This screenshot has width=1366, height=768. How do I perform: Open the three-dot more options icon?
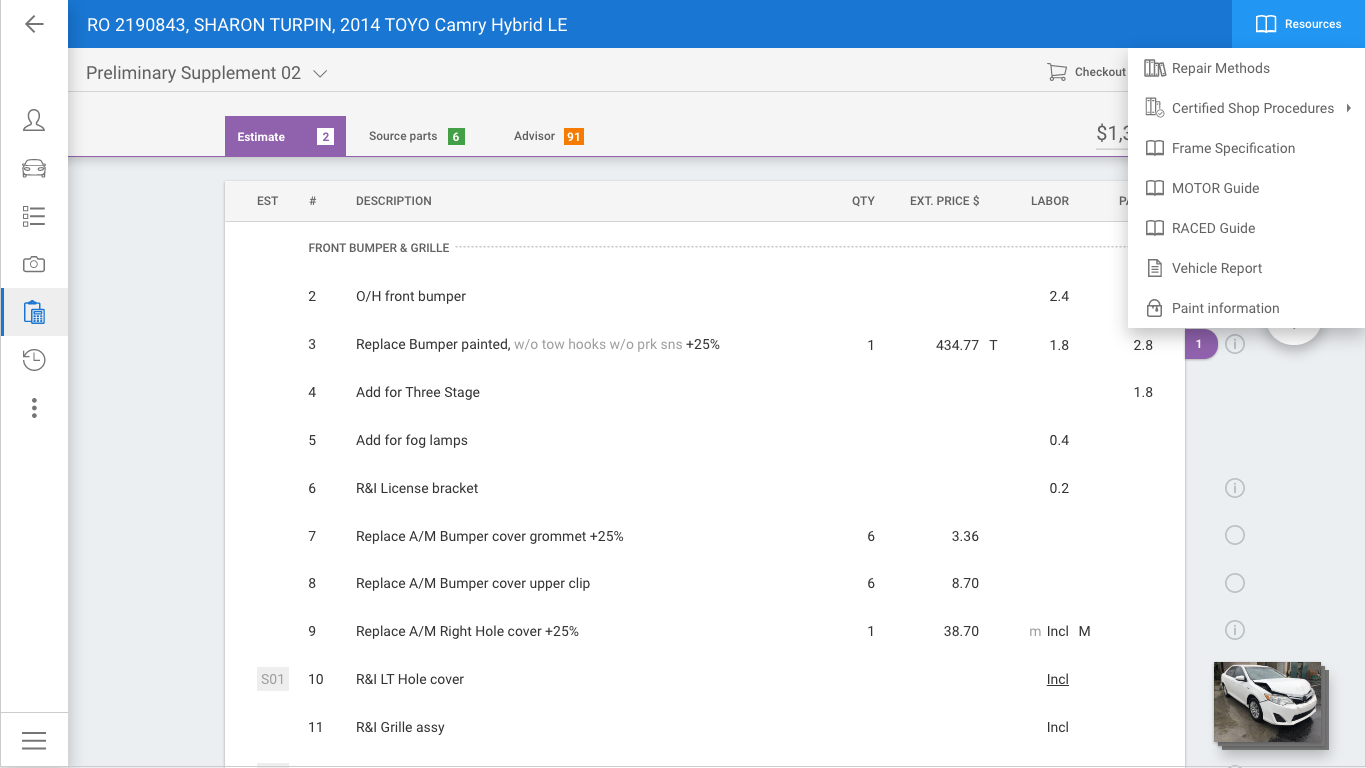click(34, 408)
